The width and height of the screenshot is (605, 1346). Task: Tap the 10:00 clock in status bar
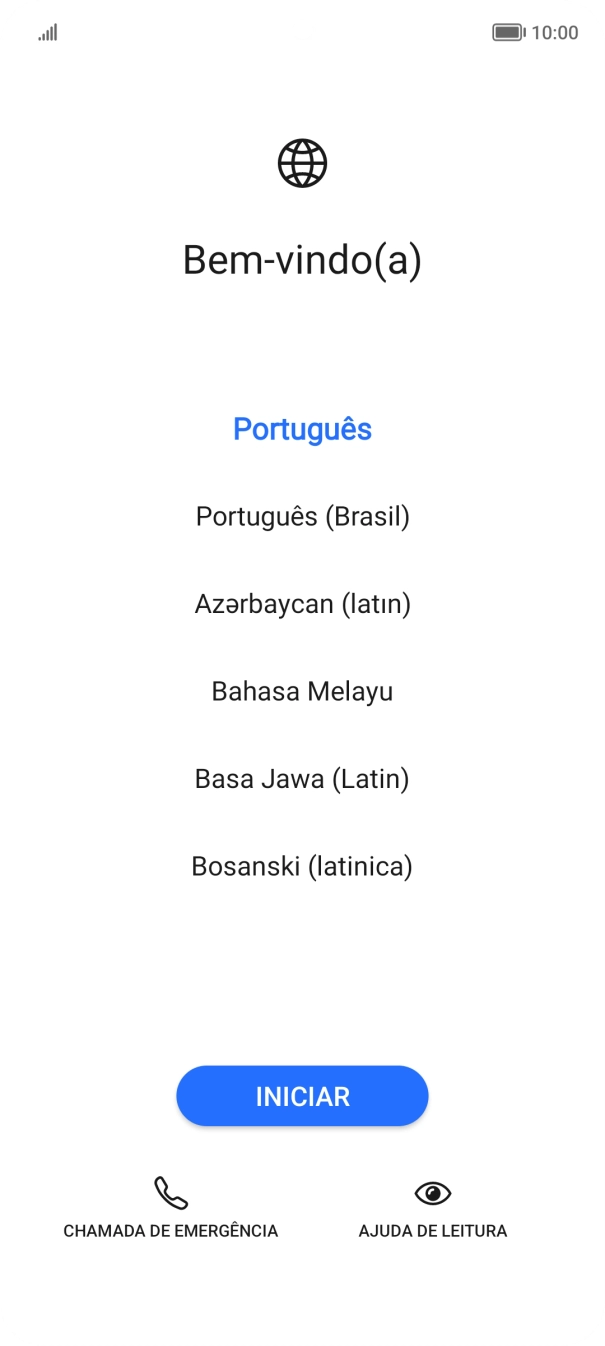[x=555, y=33]
